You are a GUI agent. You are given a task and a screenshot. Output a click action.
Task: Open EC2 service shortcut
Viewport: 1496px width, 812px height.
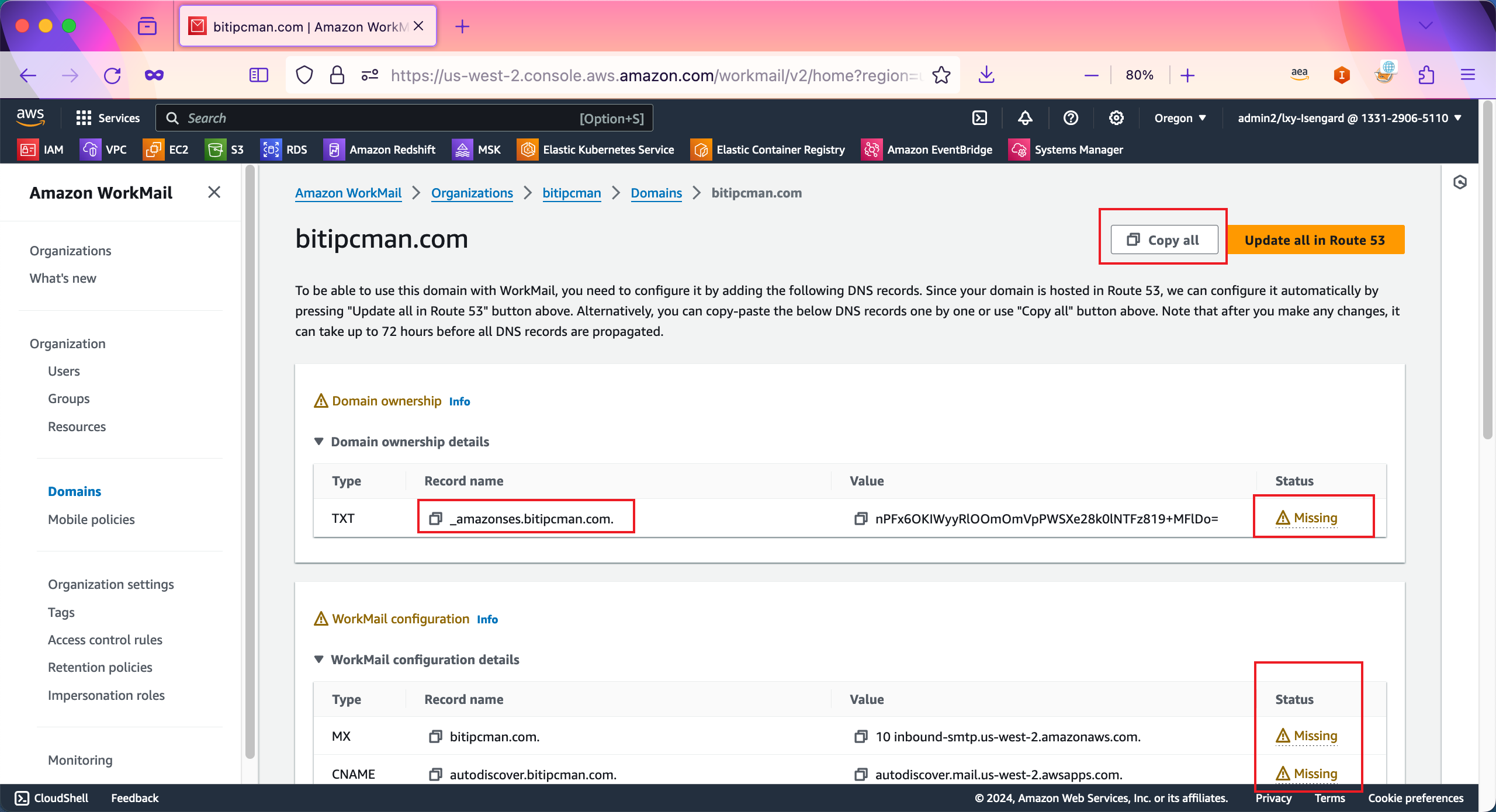166,150
